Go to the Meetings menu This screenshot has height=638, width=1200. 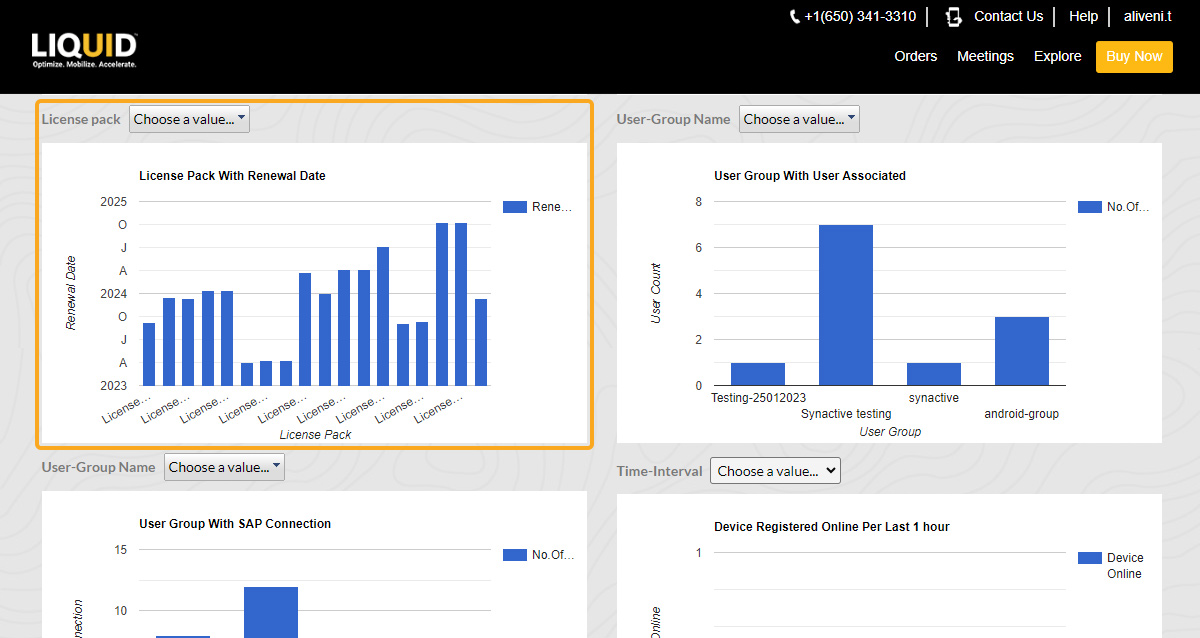(985, 56)
